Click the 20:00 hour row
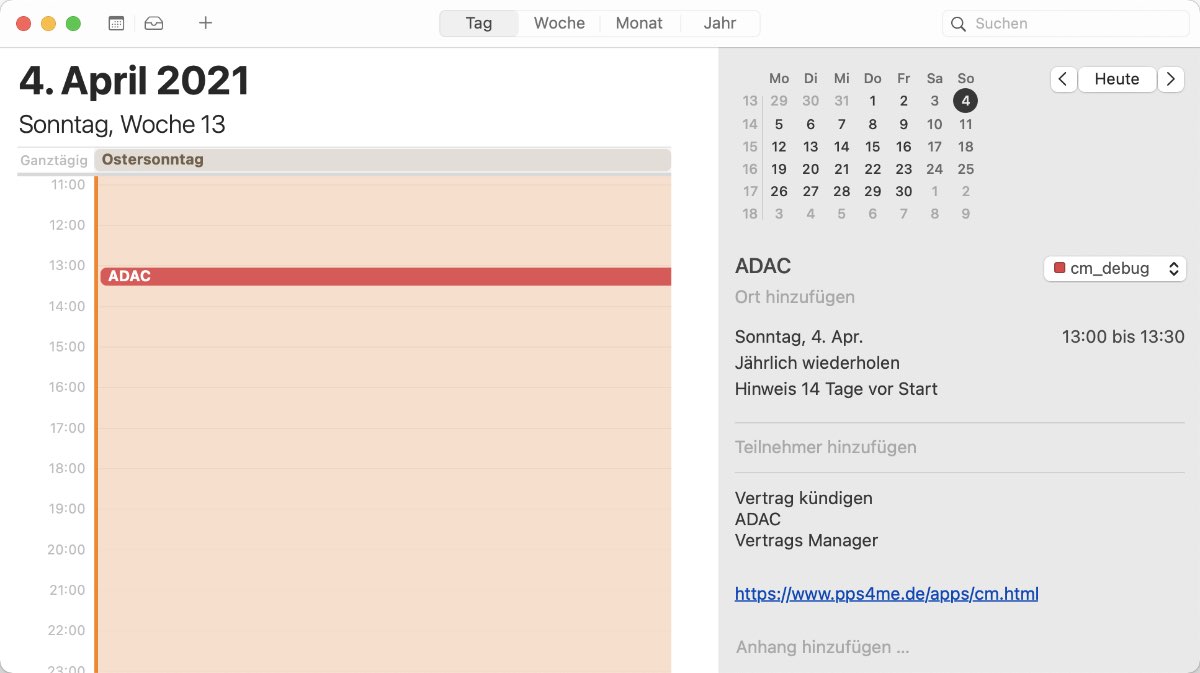 [x=384, y=569]
